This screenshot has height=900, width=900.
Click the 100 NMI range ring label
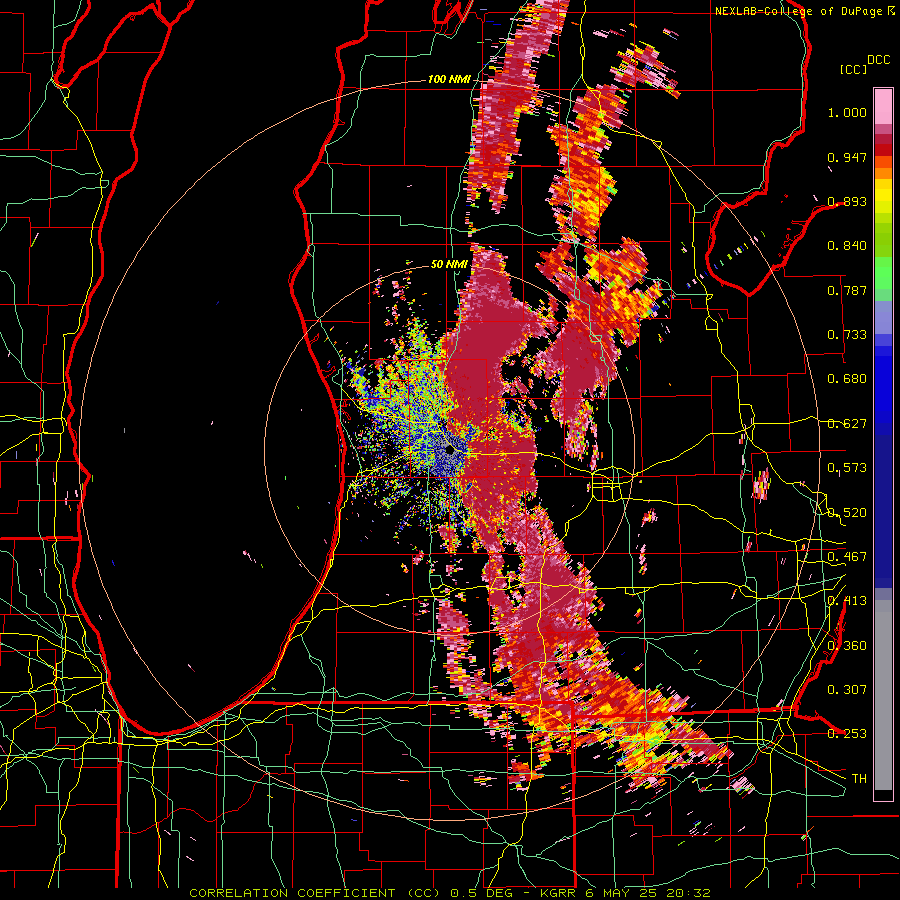pyautogui.click(x=448, y=79)
